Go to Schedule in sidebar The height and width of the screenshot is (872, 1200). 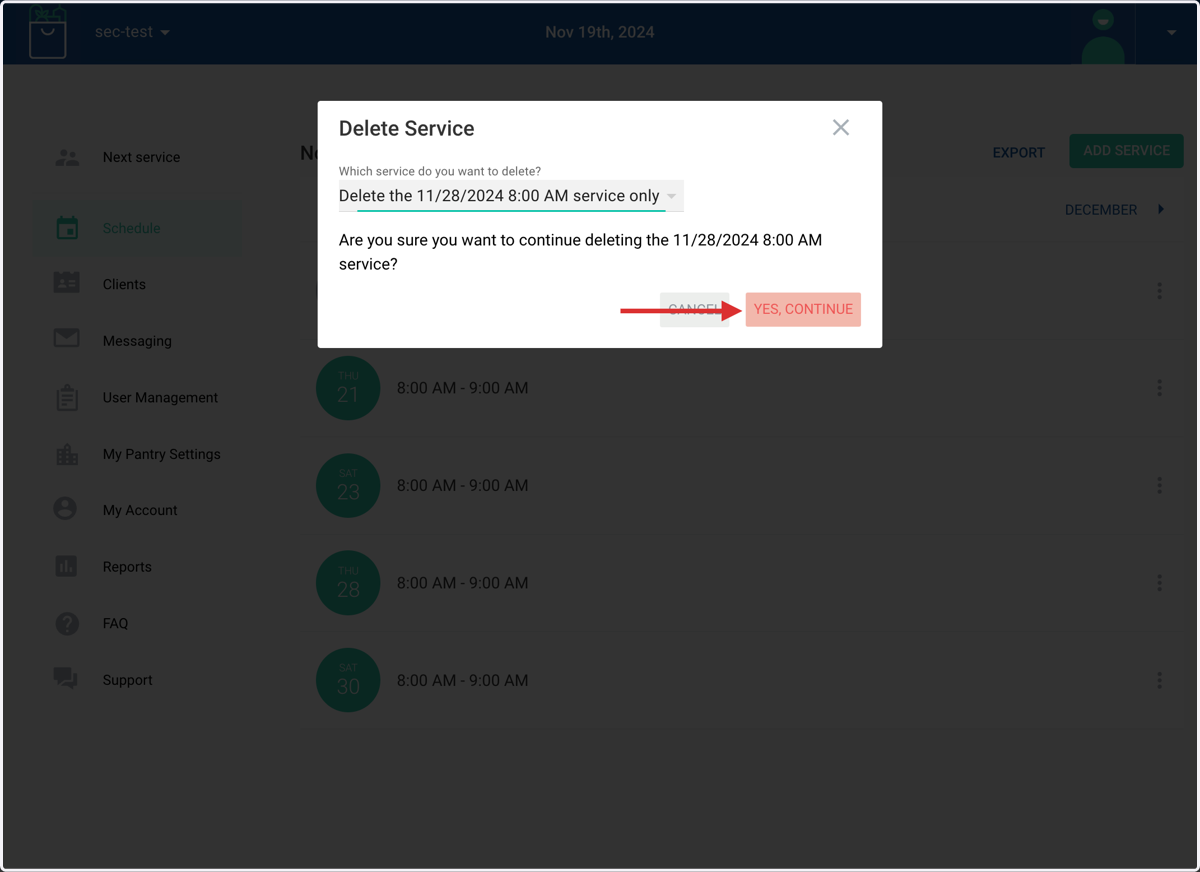[131, 228]
